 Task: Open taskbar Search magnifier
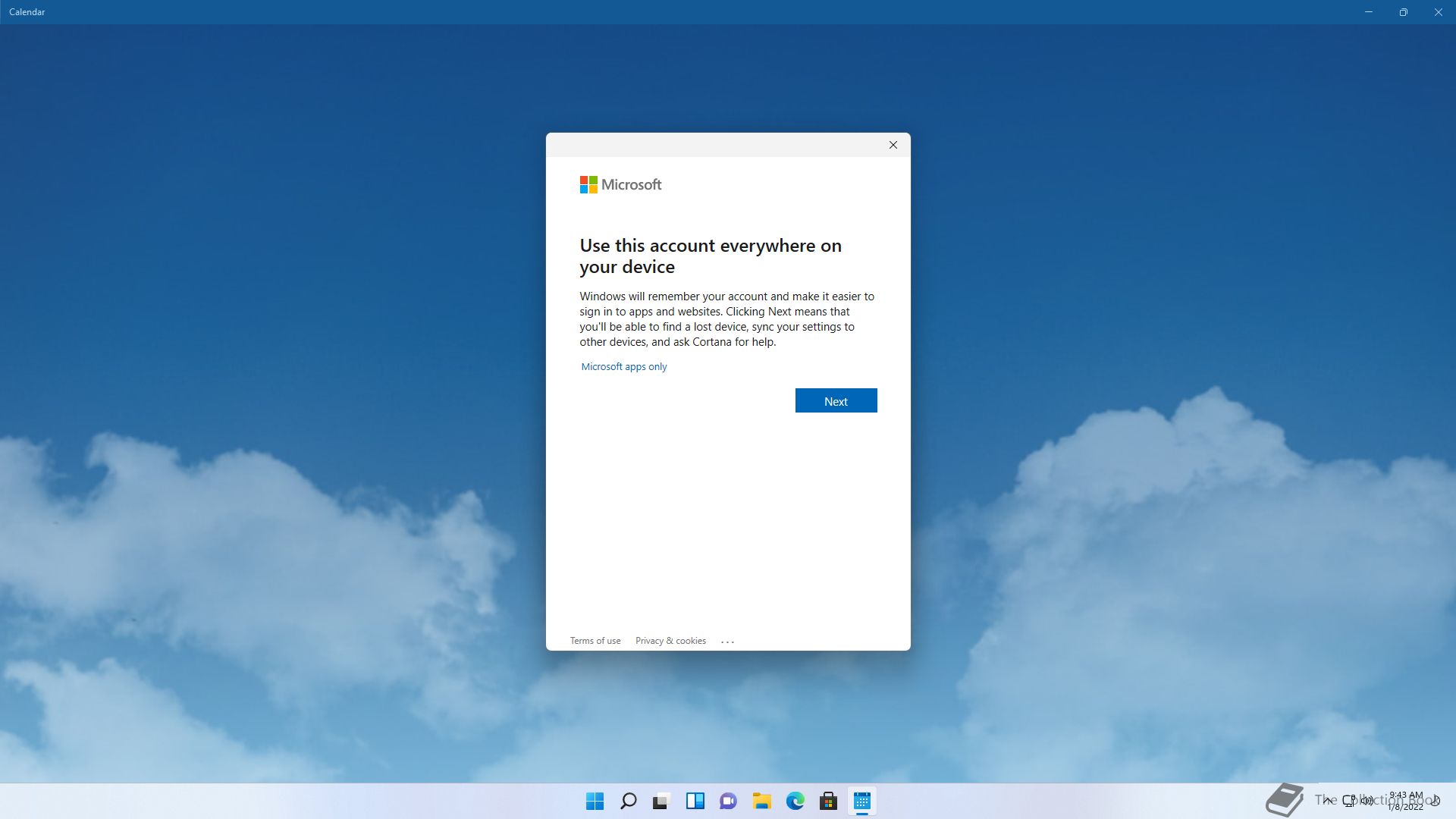coord(628,802)
